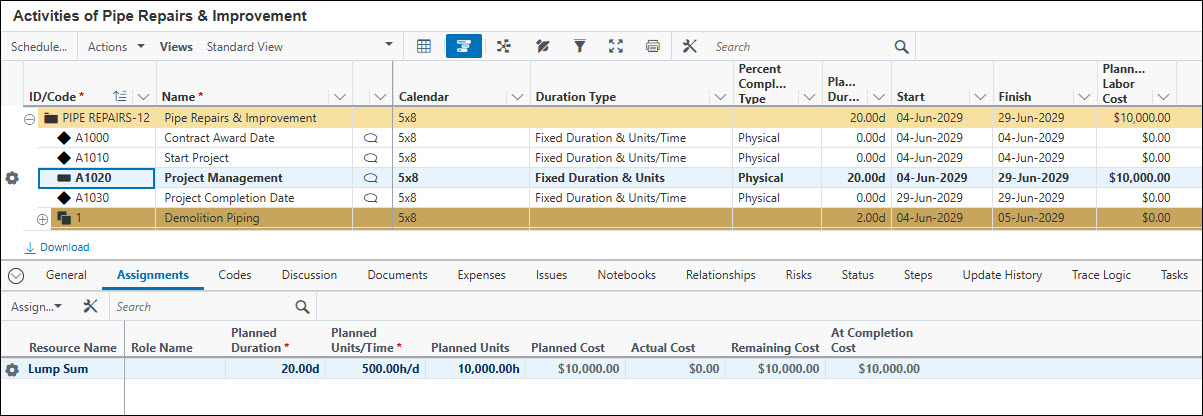Click the print icon in toolbar

[x=653, y=46]
